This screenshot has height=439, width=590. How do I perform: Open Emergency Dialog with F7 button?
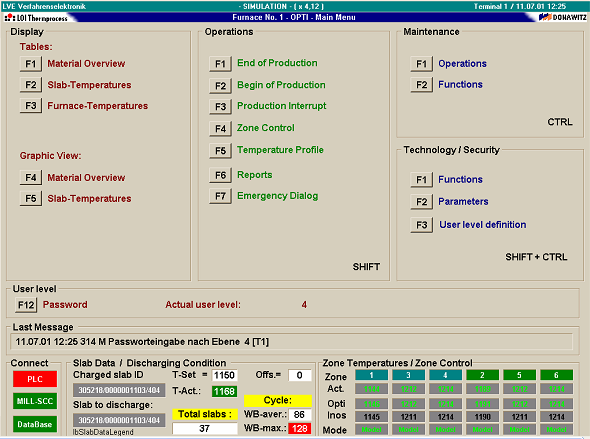click(220, 196)
